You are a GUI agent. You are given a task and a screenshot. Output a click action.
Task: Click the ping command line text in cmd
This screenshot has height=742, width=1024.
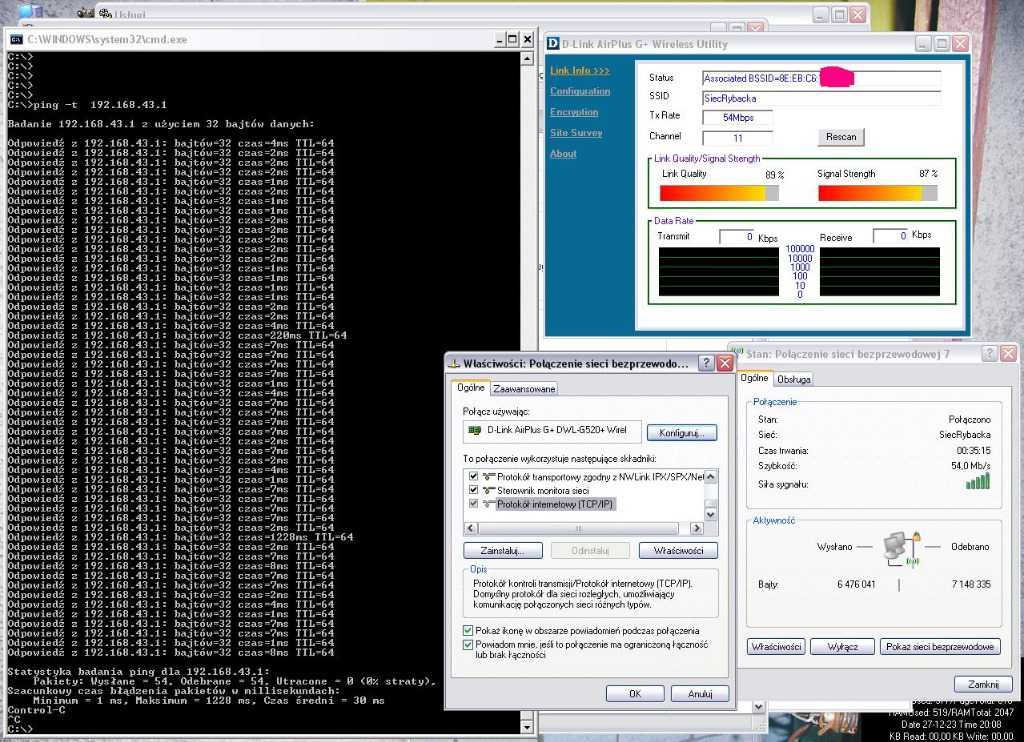click(x=102, y=105)
